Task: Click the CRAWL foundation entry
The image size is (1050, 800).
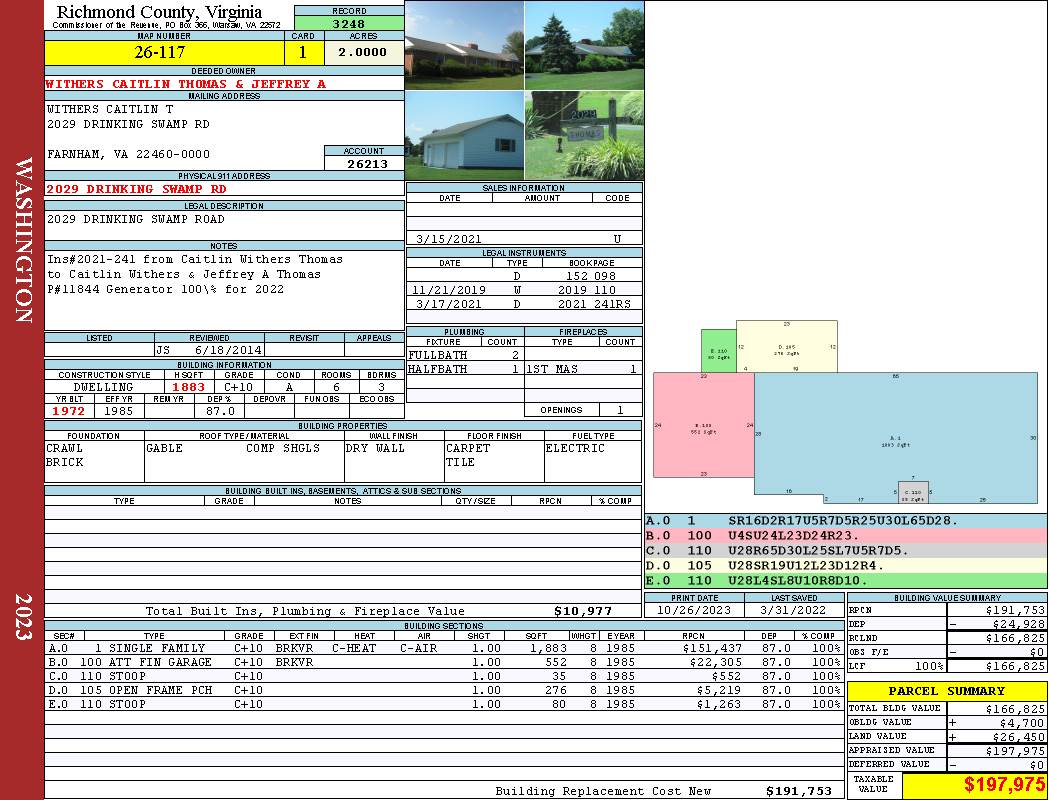Action: point(64,448)
